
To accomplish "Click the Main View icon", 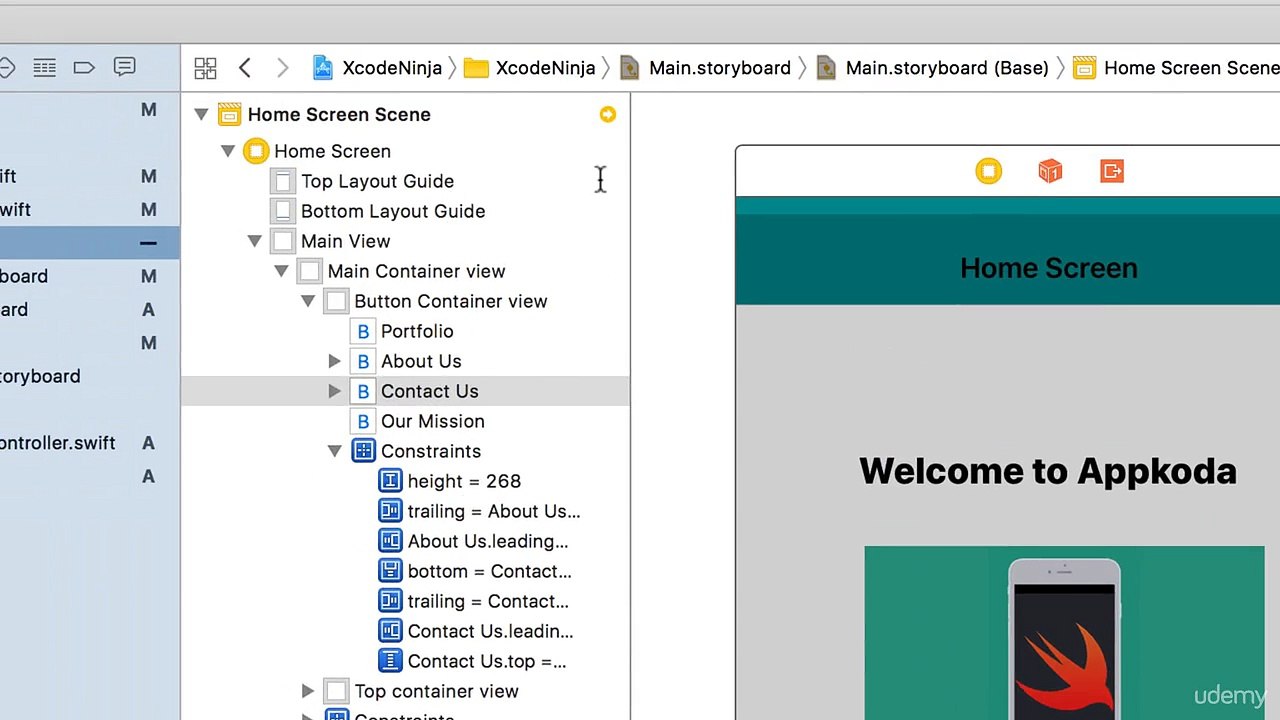I will [x=283, y=241].
